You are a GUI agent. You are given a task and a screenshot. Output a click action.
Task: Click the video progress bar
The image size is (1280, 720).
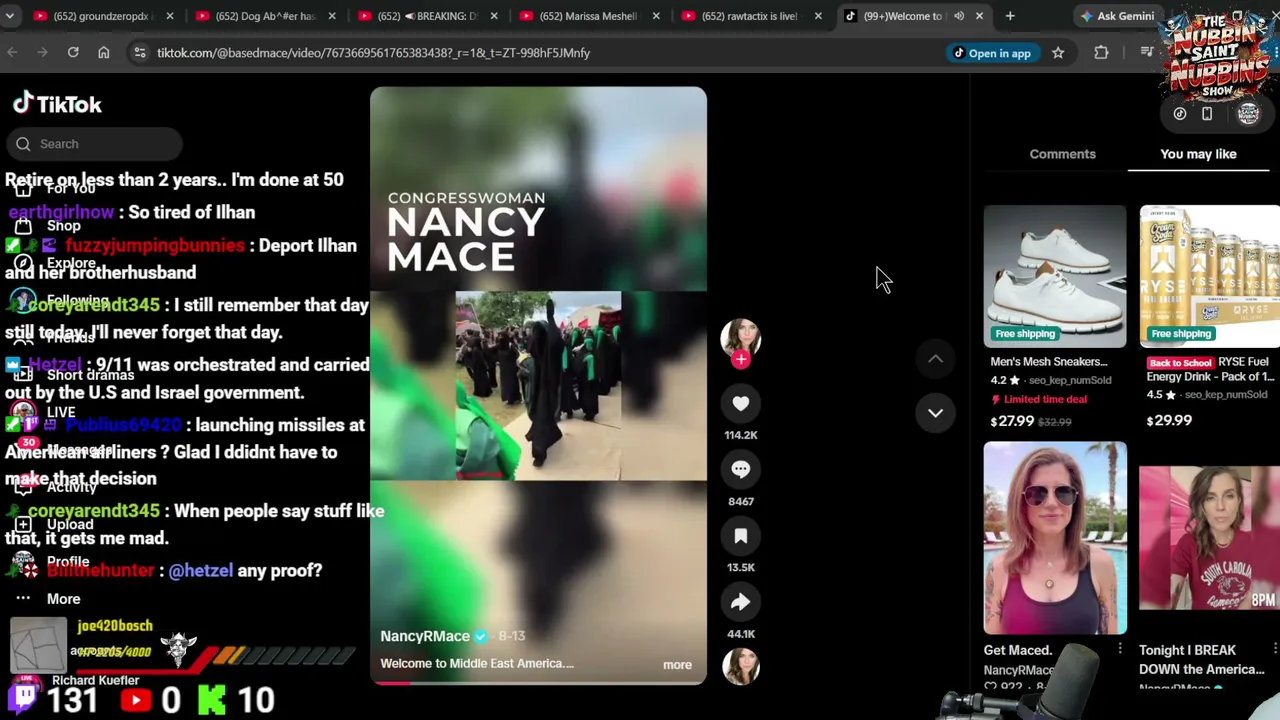pos(538,683)
